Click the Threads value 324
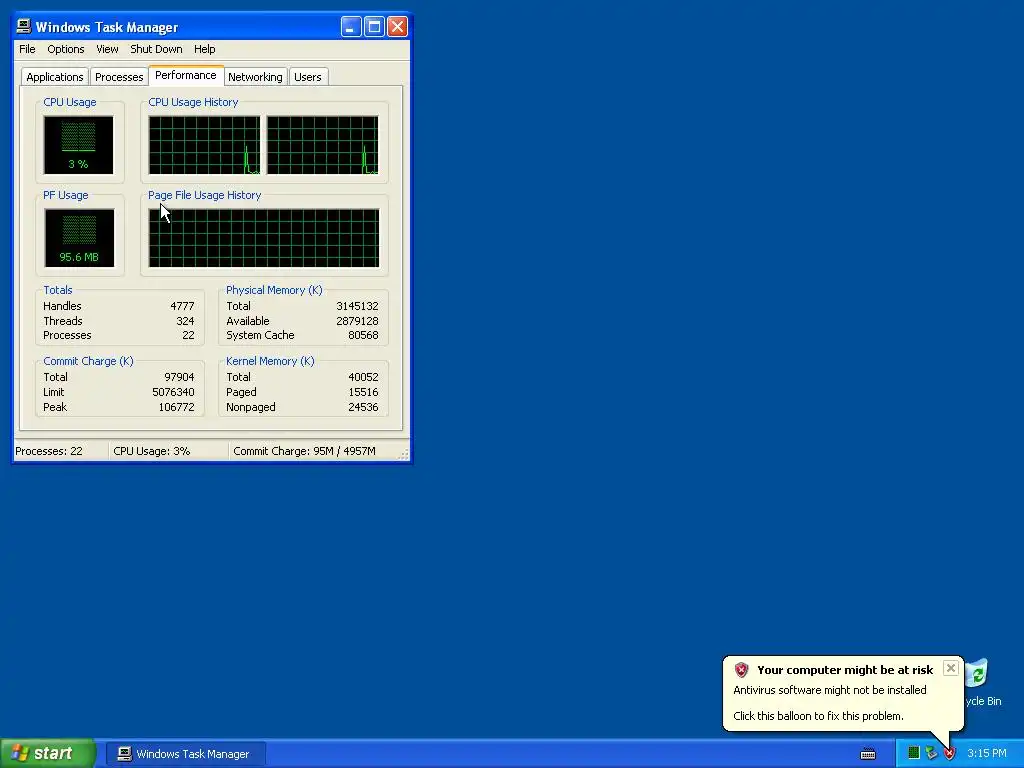Image resolution: width=1024 pixels, height=768 pixels. point(185,321)
